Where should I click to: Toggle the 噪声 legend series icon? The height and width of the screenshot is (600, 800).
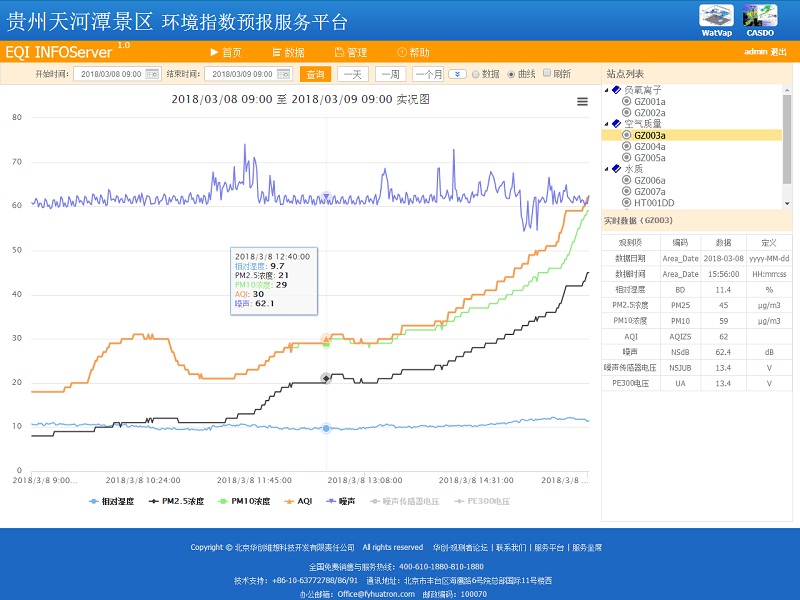330,501
